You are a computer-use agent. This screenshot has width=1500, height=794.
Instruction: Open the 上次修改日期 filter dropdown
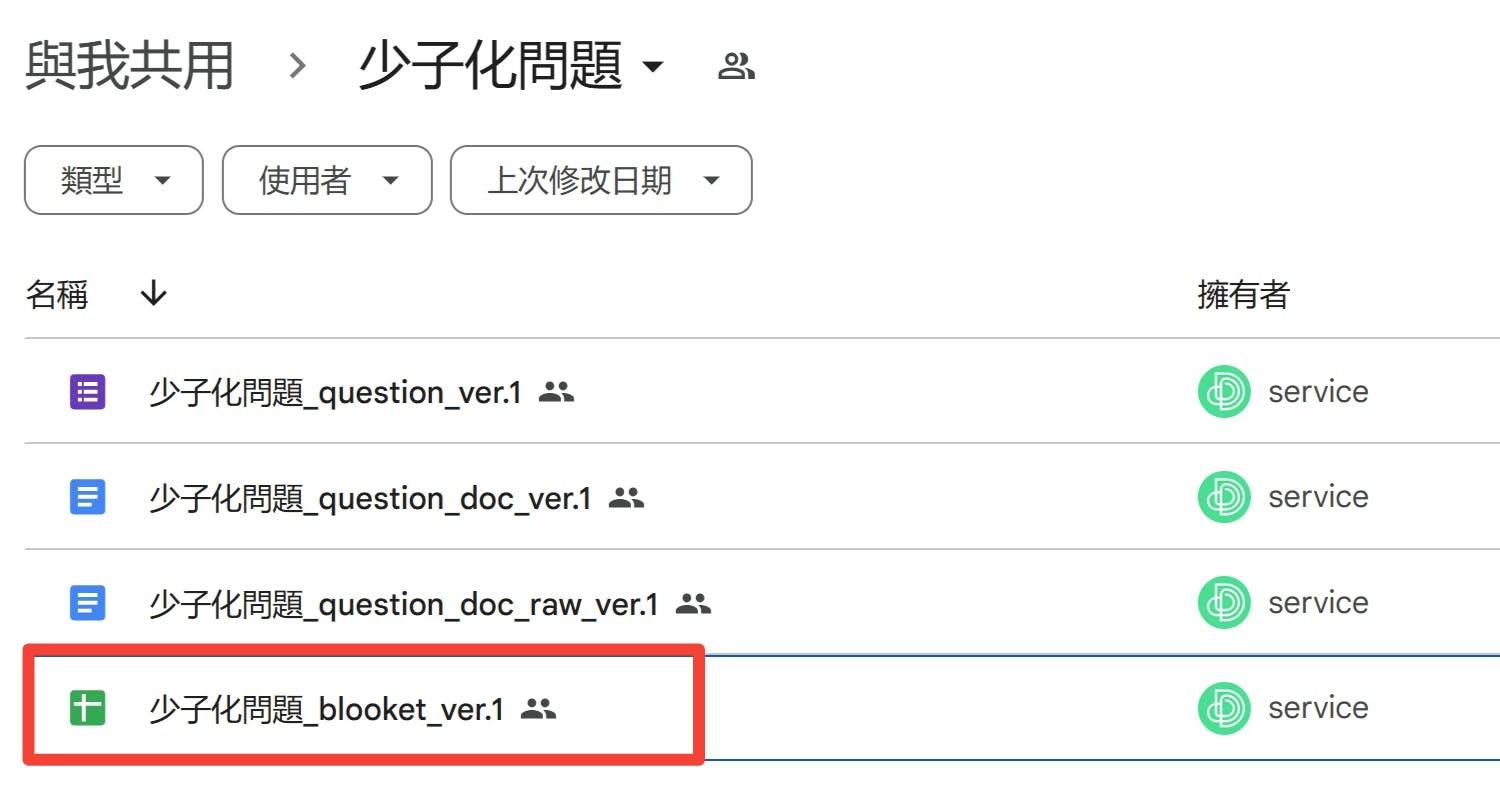(601, 180)
